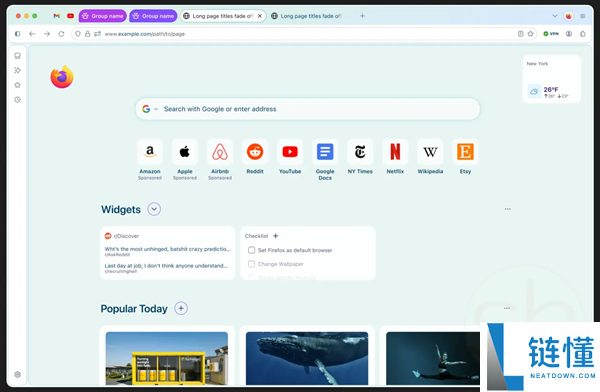Close the active Long page titles tab
The image size is (600, 392).
click(x=260, y=16)
